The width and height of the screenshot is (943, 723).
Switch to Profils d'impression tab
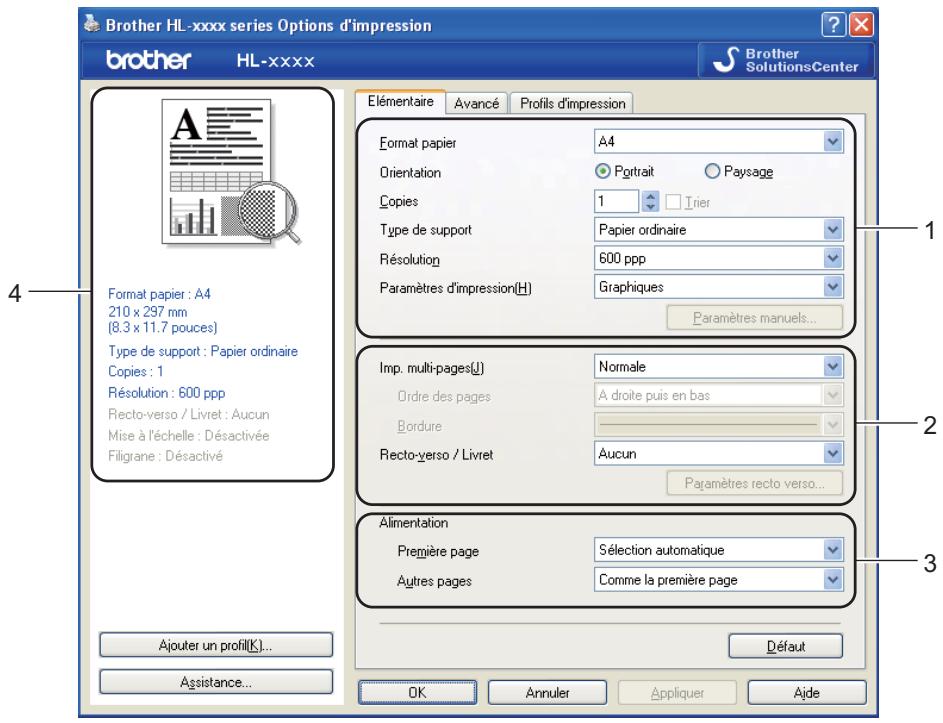(573, 103)
